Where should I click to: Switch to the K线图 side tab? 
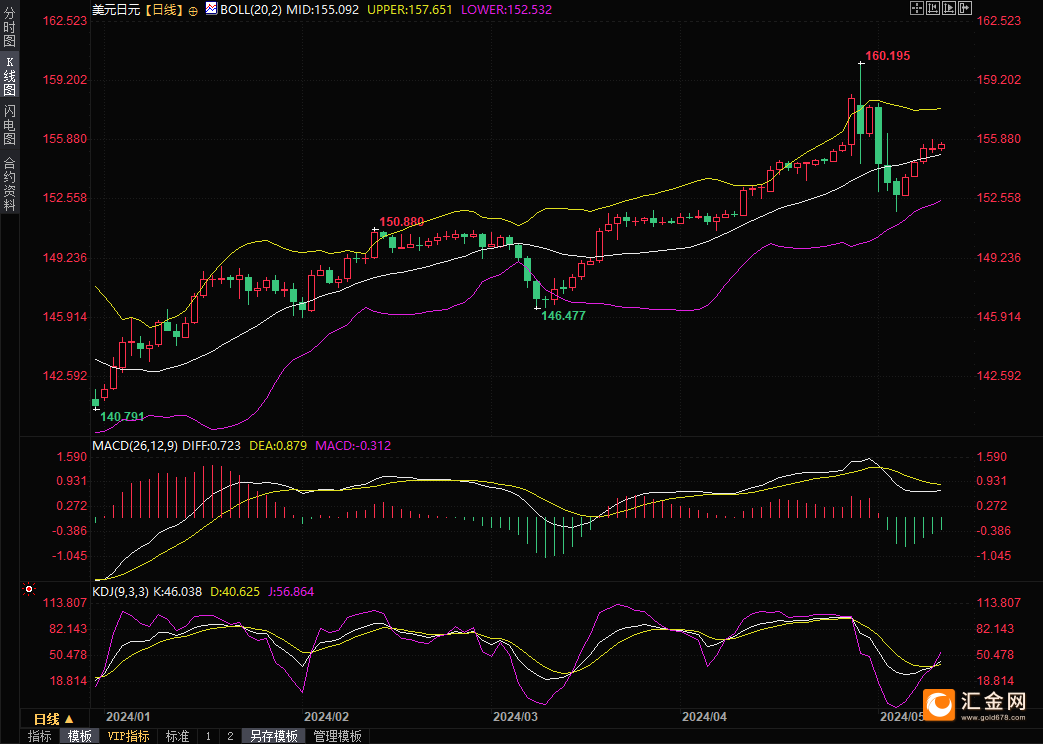pyautogui.click(x=9, y=76)
